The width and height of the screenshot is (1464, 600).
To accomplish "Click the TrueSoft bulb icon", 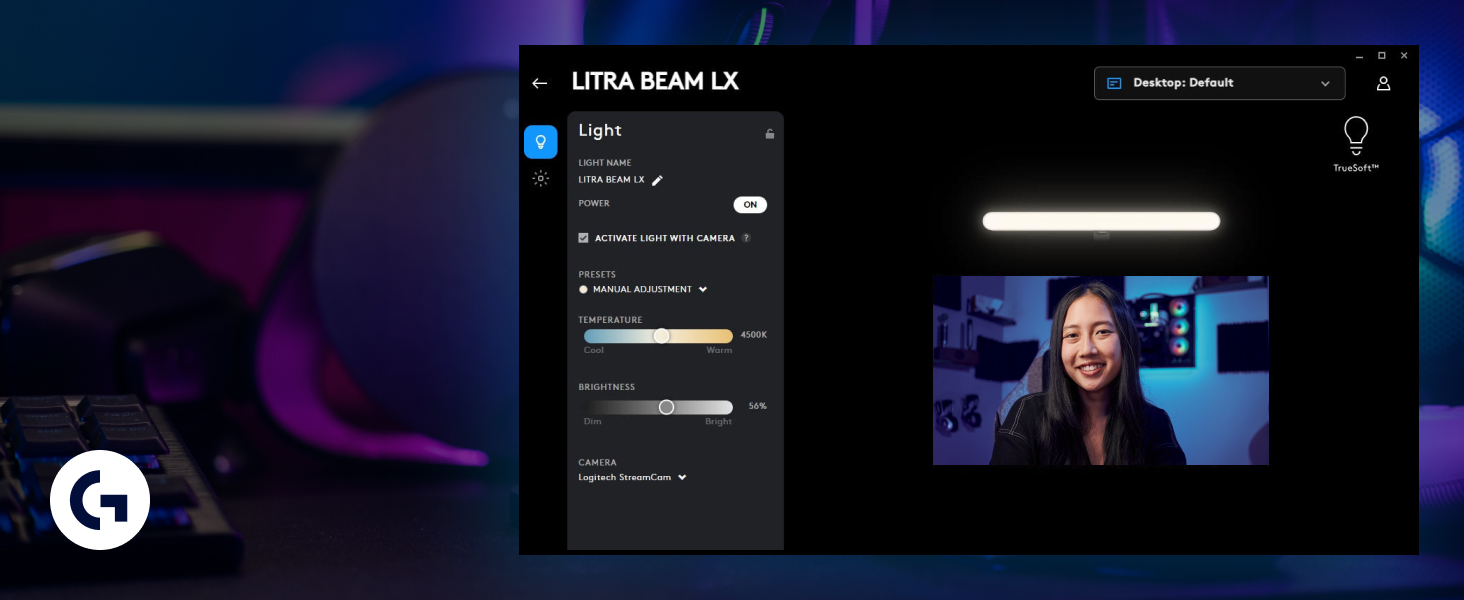I will (x=1356, y=136).
